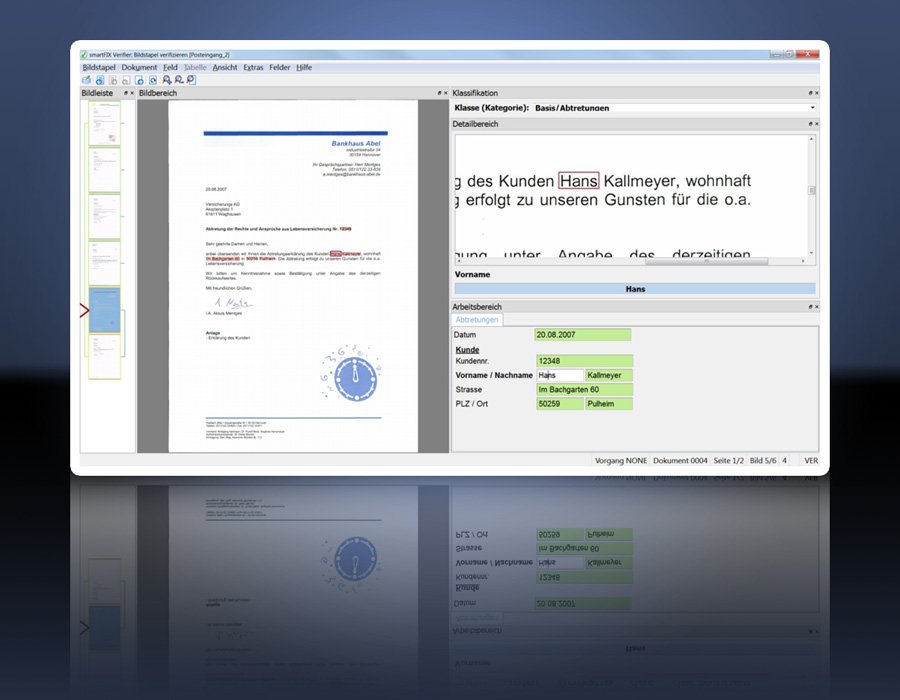The height and width of the screenshot is (700, 900).
Task: Open the Dokument menu
Action: [x=139, y=67]
